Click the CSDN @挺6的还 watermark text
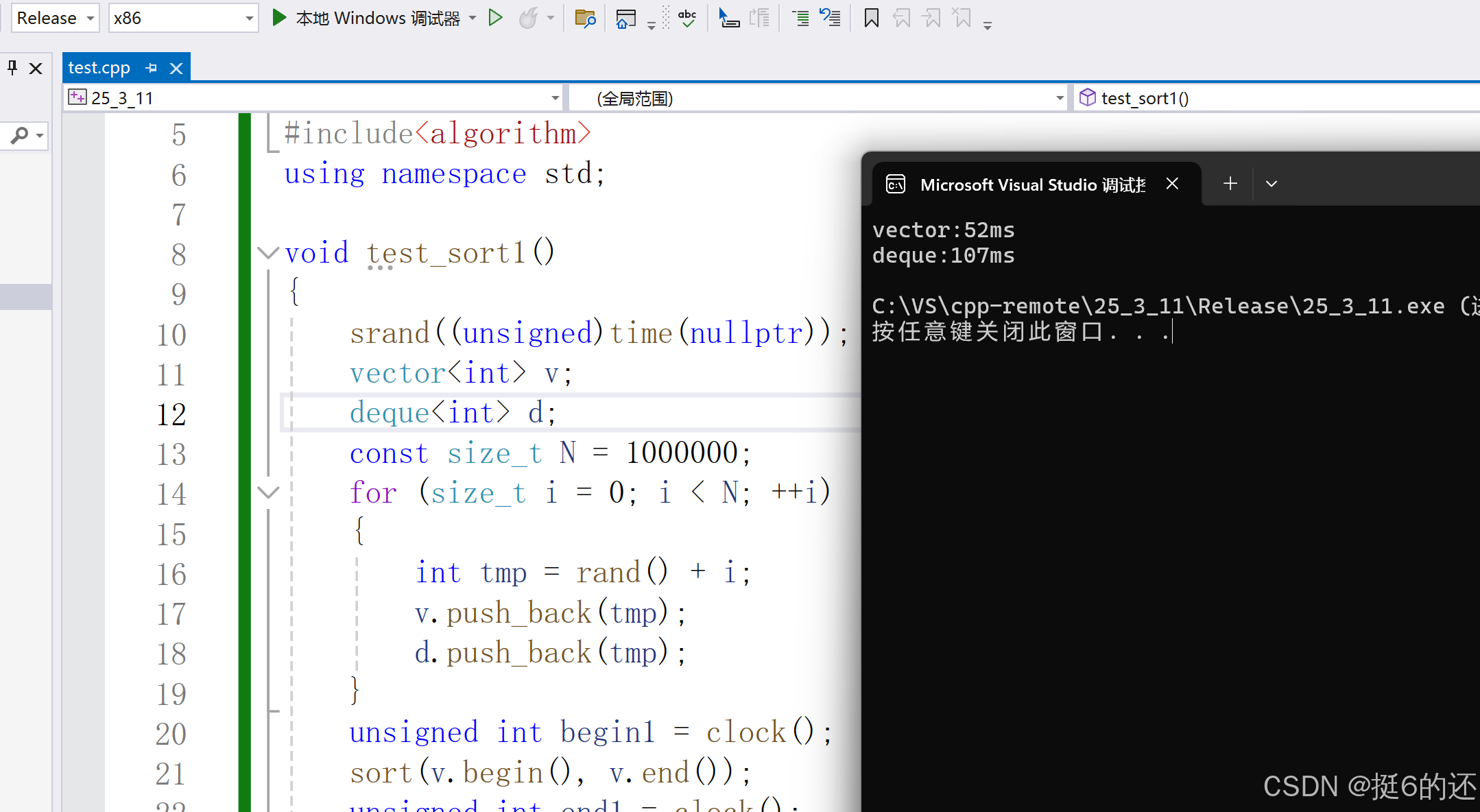Screen dimensions: 1480x812 pos(1365,787)
